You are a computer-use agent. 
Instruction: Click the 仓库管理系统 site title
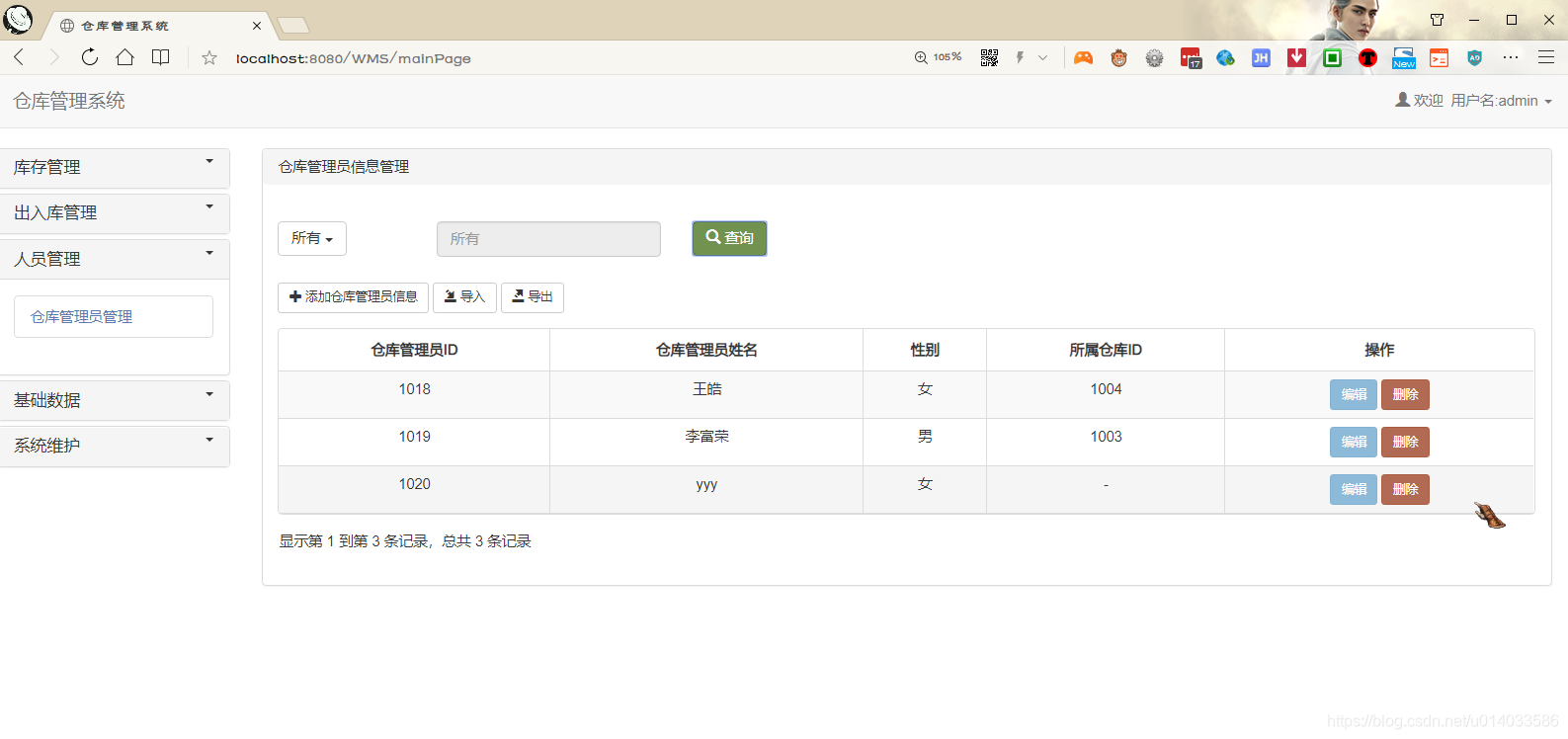[69, 101]
